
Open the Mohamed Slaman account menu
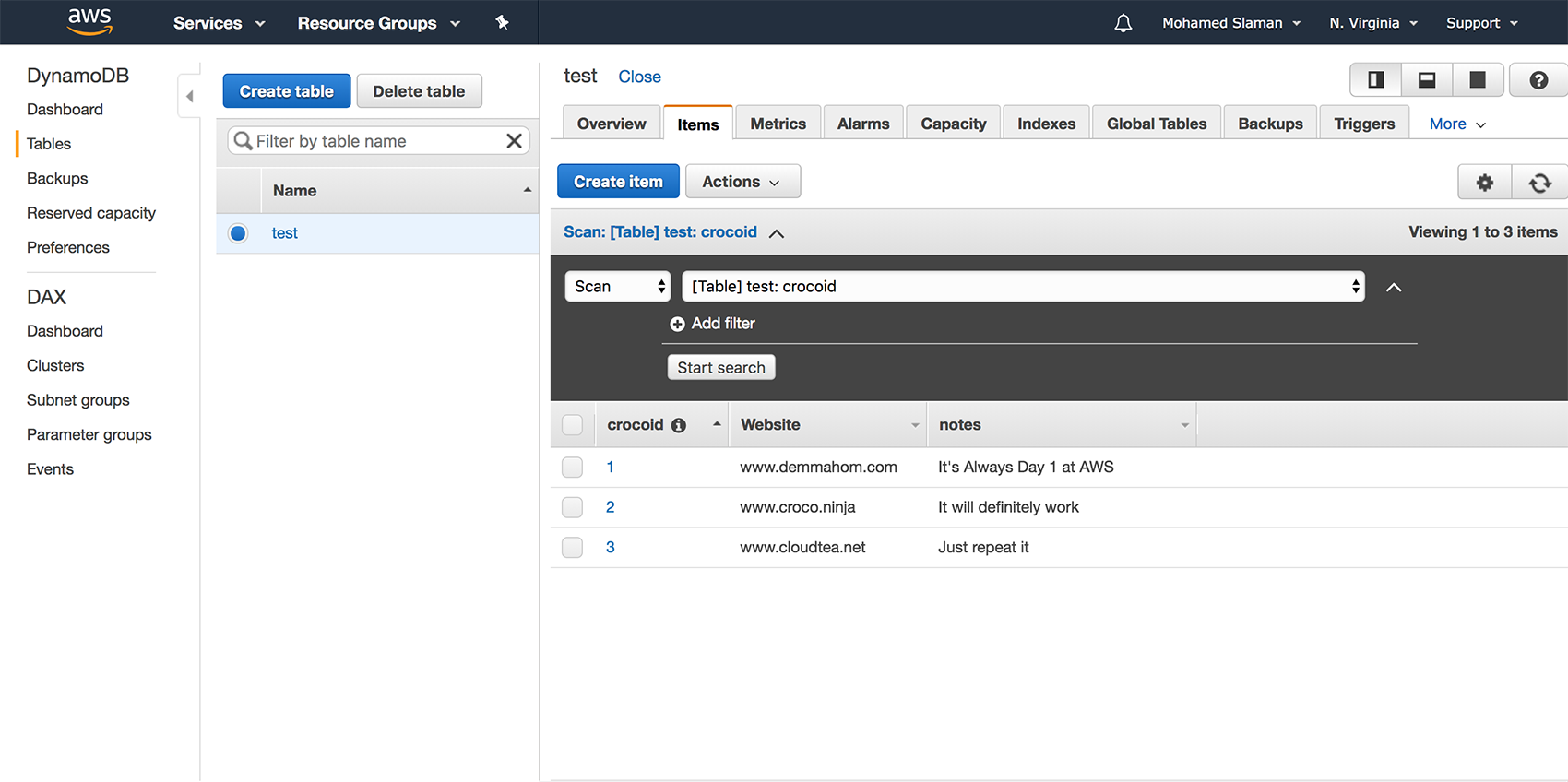pos(1231,23)
